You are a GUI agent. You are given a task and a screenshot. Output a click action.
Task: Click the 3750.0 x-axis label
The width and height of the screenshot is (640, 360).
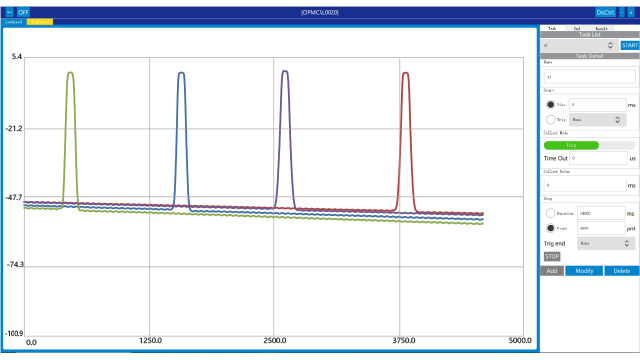pyautogui.click(x=404, y=340)
